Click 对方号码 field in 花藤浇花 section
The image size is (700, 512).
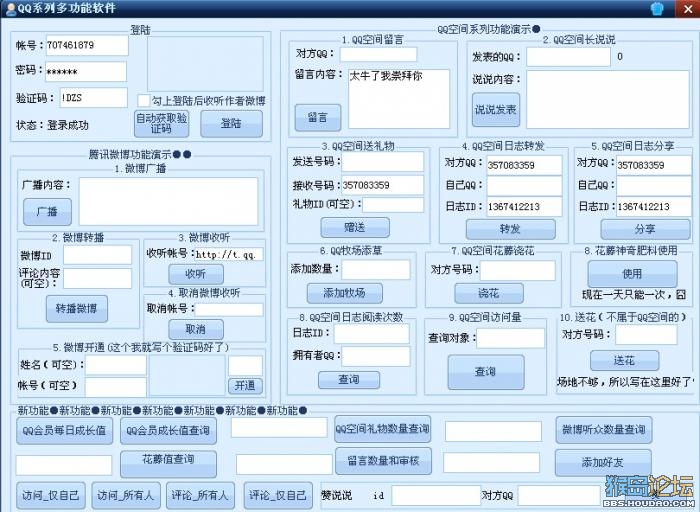[x=517, y=271]
